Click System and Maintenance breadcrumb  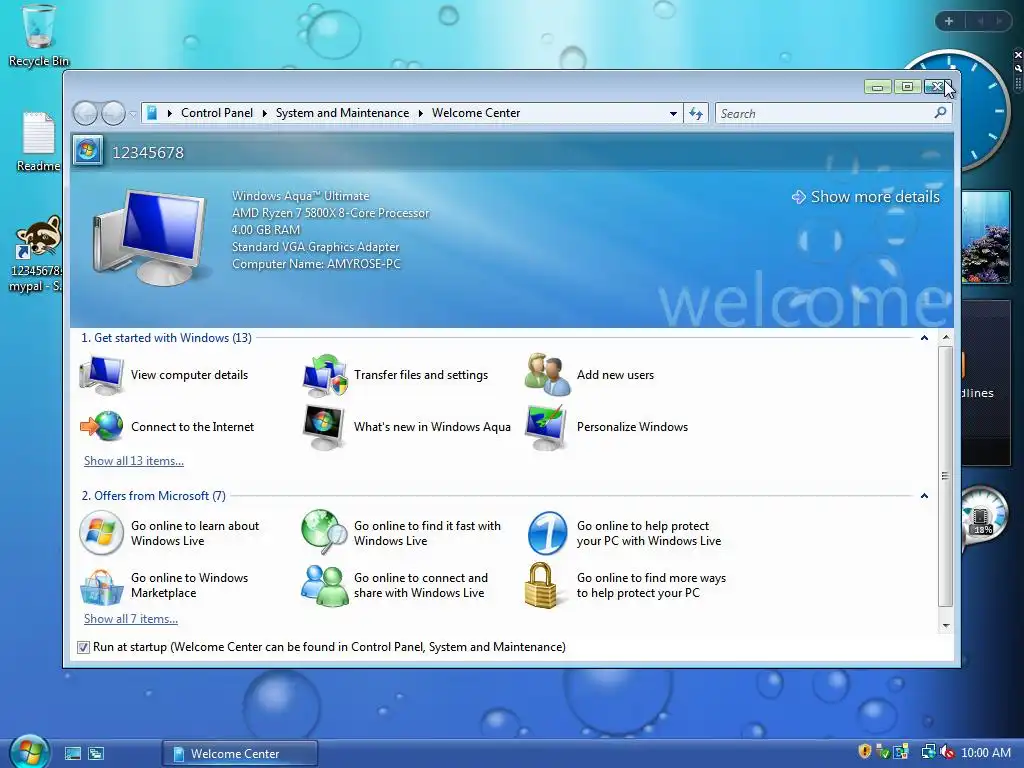342,113
